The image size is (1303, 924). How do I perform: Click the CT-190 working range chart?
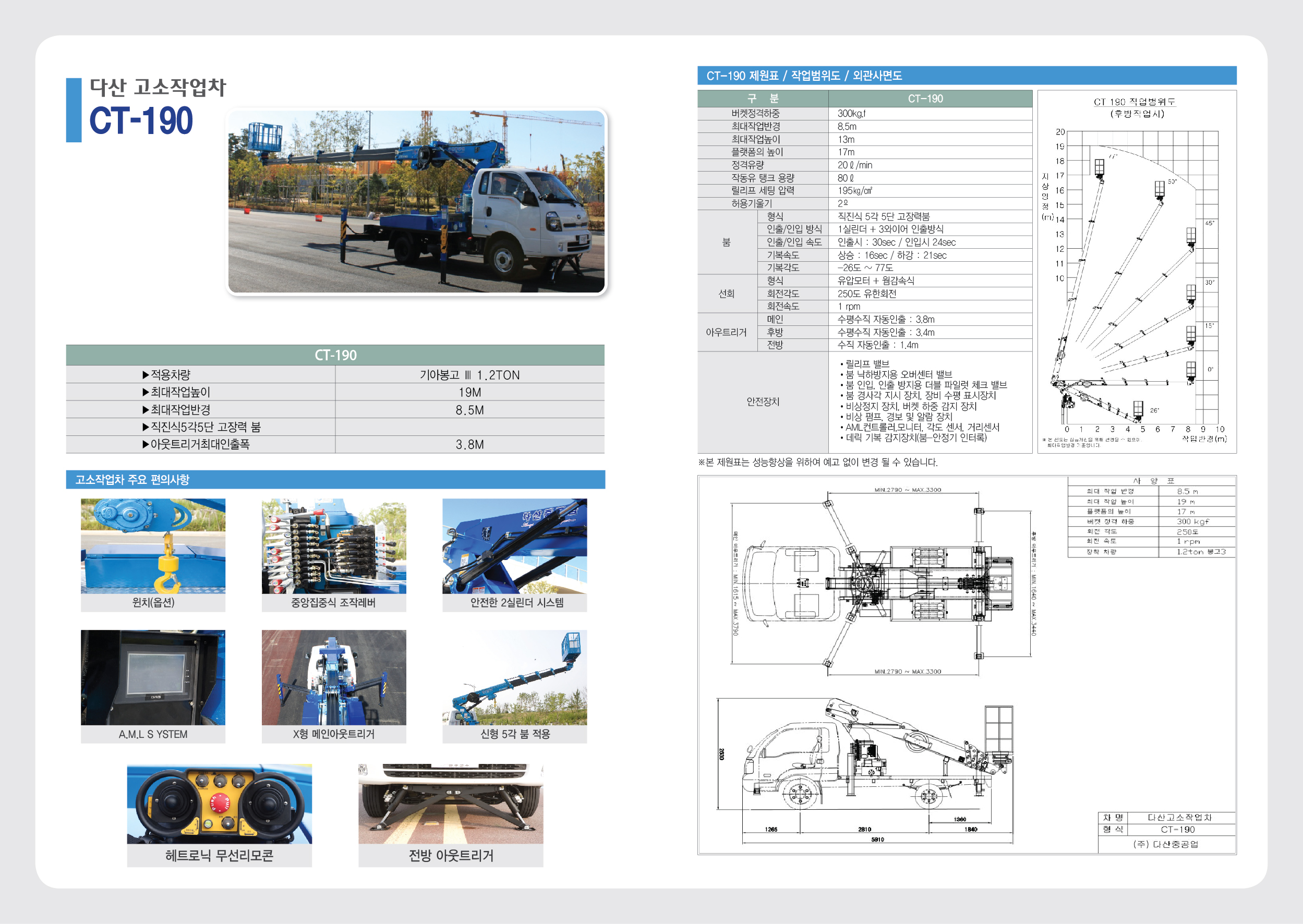point(1136,271)
